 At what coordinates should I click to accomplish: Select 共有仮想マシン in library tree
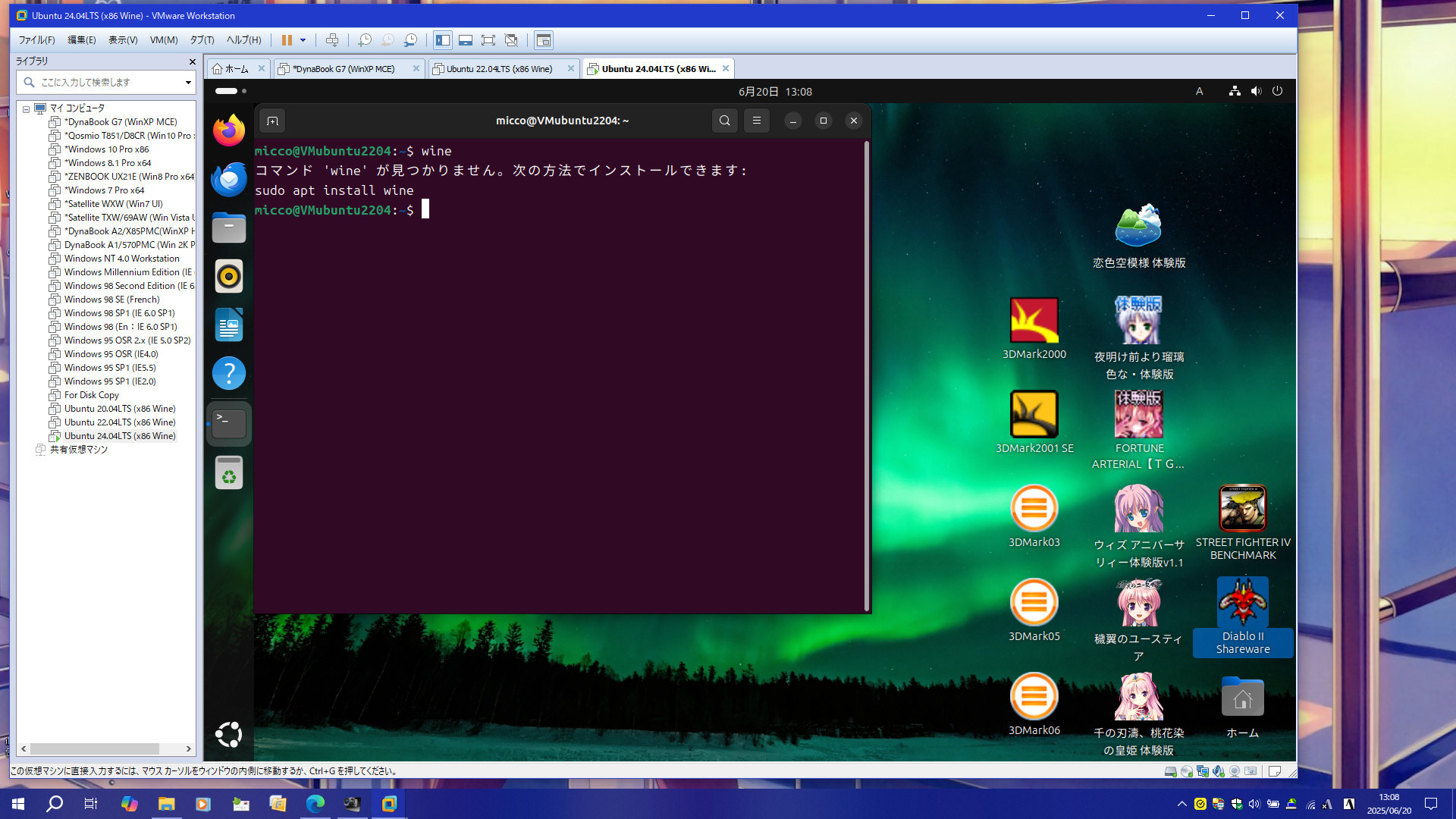pos(78,450)
